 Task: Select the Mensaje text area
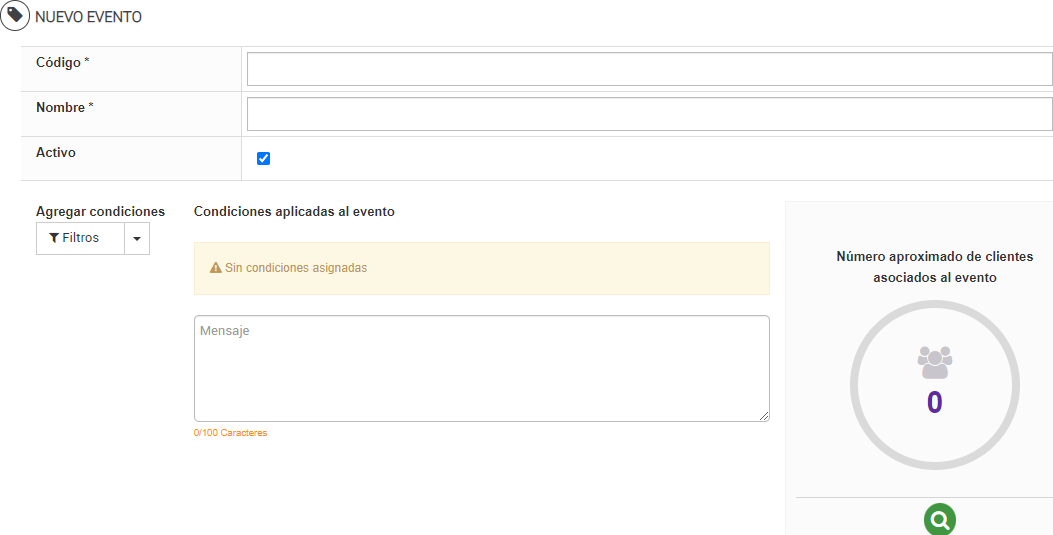(x=481, y=368)
